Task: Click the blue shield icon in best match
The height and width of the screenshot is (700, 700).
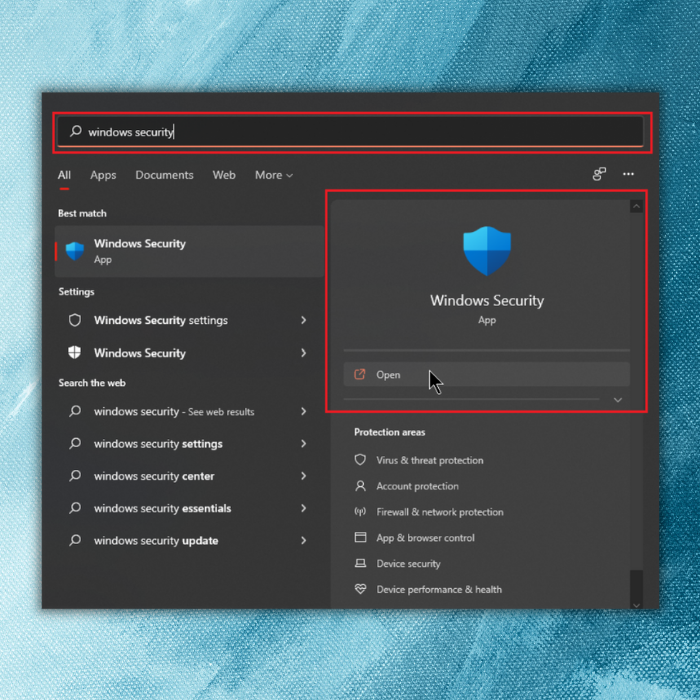Action: 75,251
